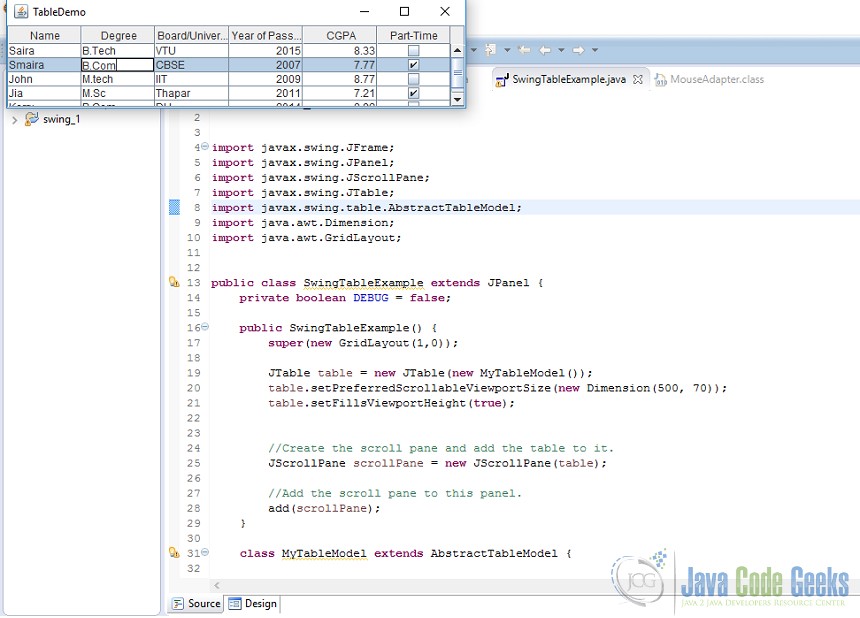Navigate forward in Eclipse editor history

coord(579,50)
